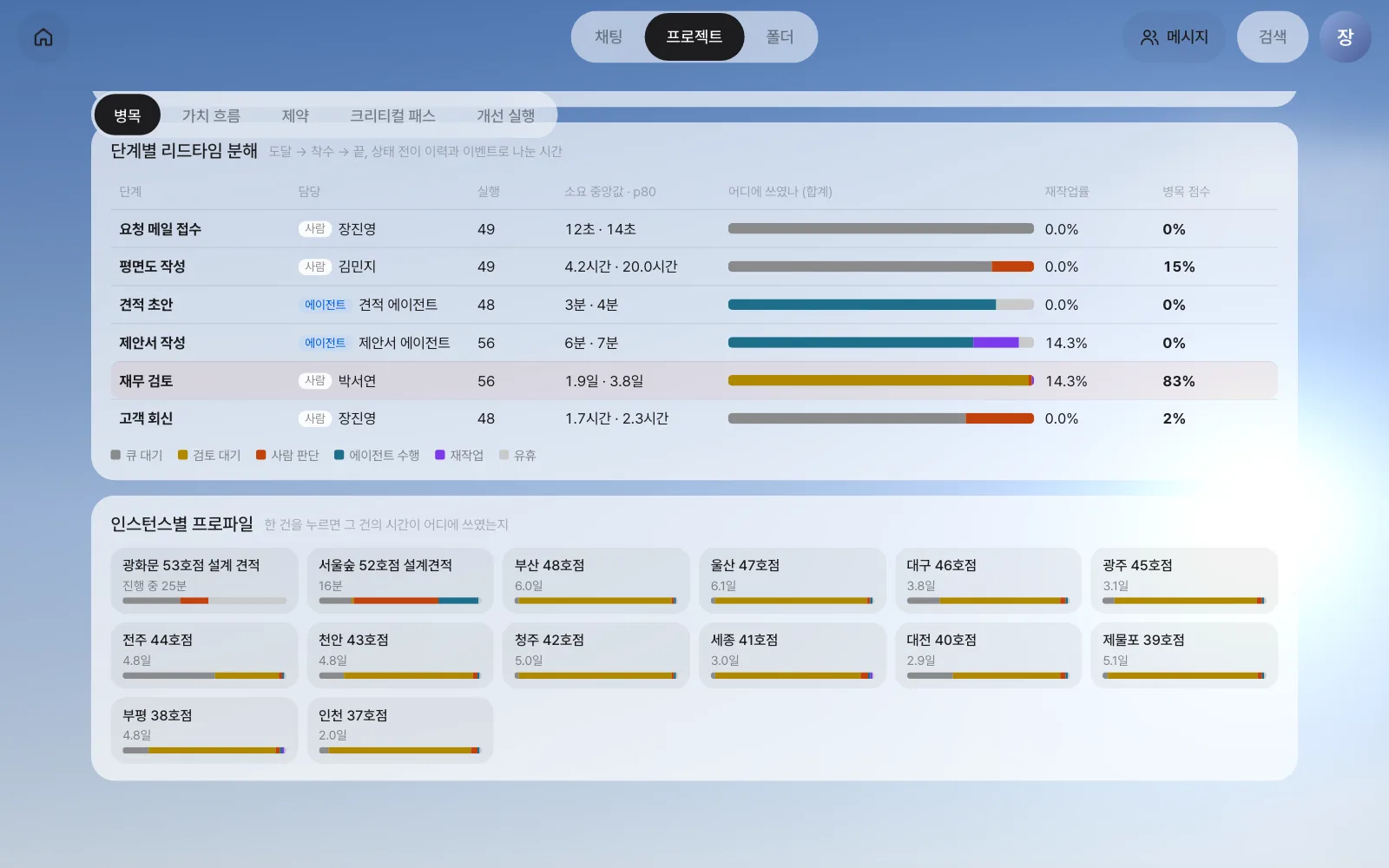Open the 청주 42호점 instance card
The height and width of the screenshot is (868, 1389).
tap(596, 655)
